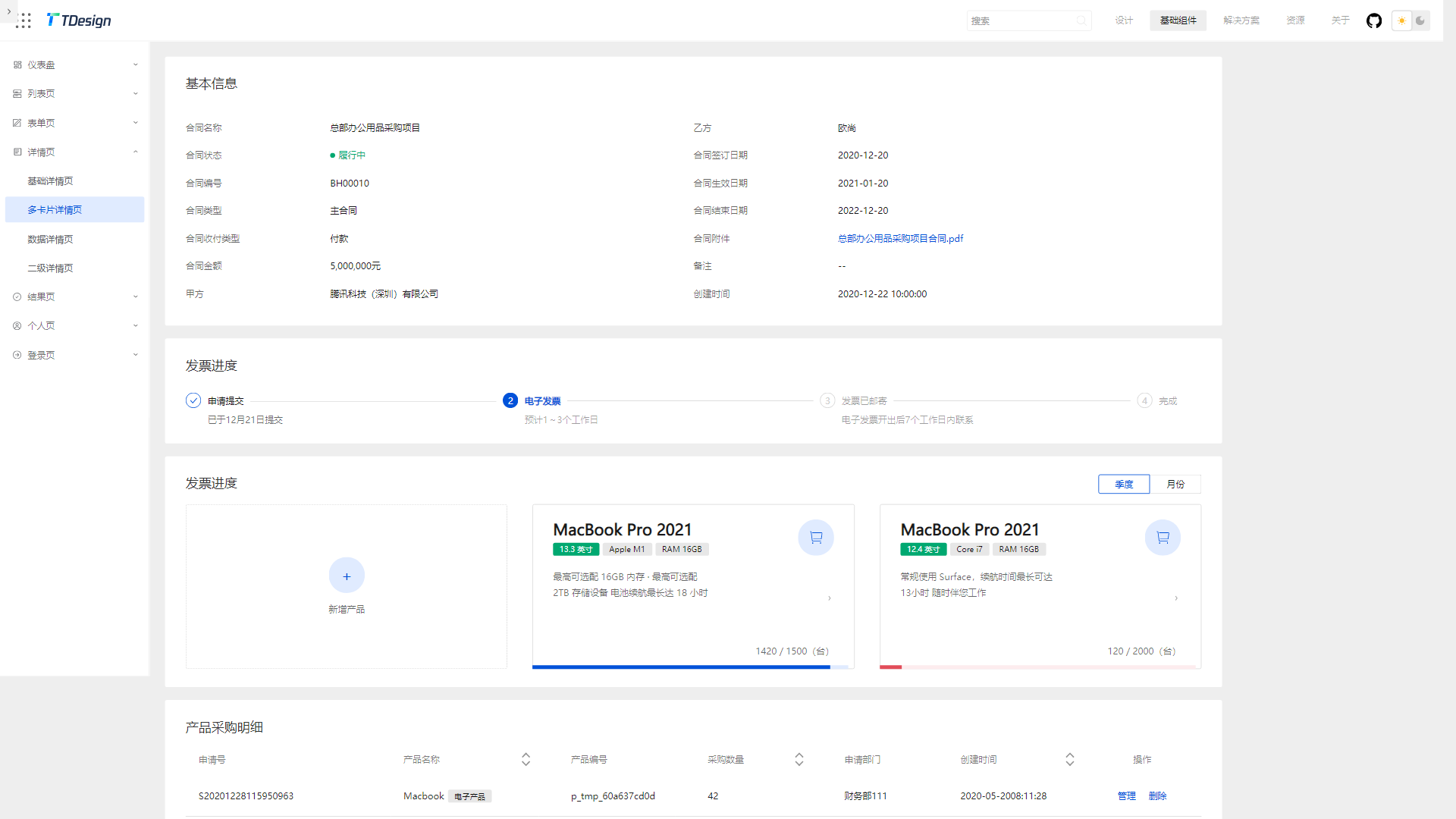Click step 4 circle 完成

pos(1144,400)
